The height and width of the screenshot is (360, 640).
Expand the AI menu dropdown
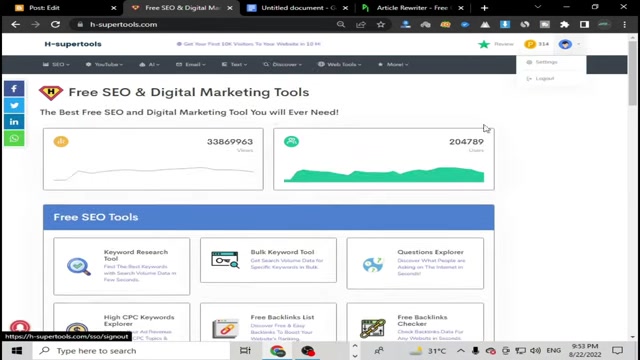click(x=149, y=64)
